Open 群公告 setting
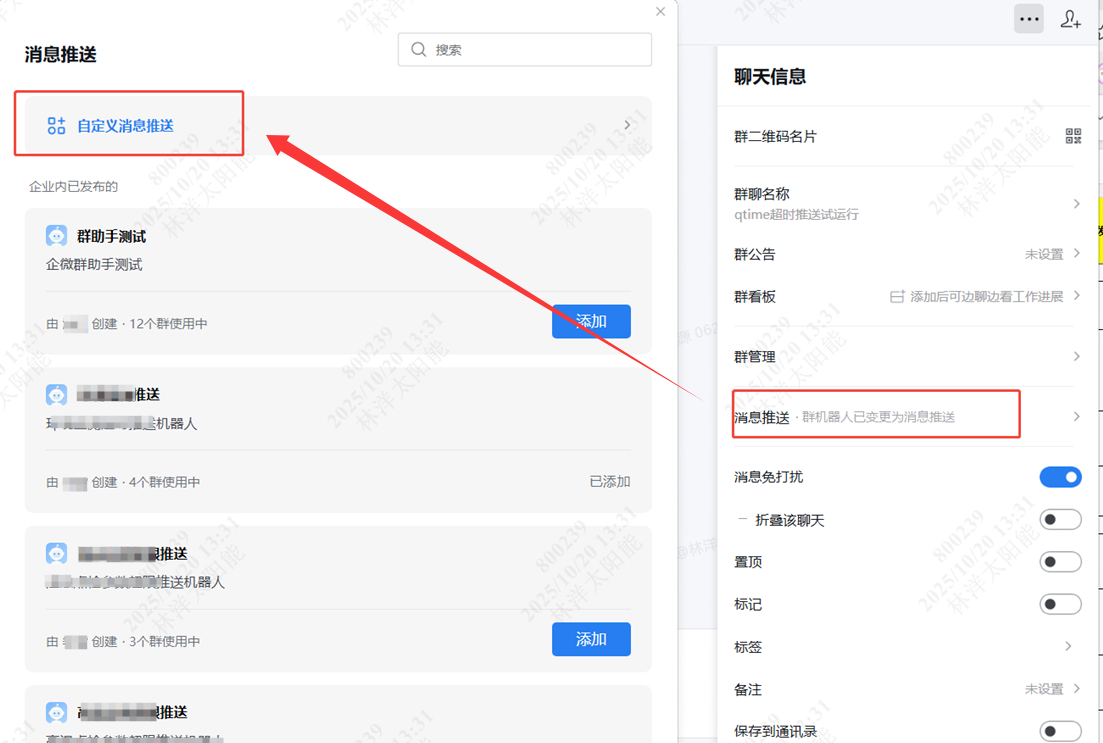The height and width of the screenshot is (743, 1103). 907,254
